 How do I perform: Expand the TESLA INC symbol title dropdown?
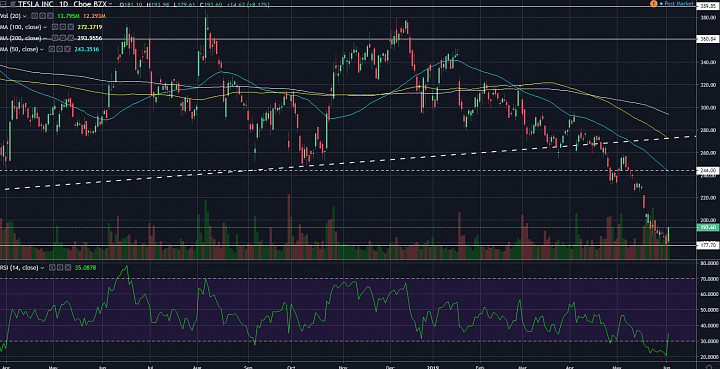pos(110,4)
